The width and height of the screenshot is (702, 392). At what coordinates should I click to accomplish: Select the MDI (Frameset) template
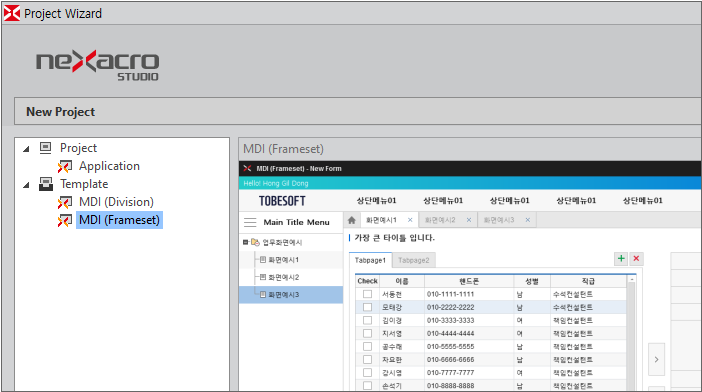click(119, 220)
